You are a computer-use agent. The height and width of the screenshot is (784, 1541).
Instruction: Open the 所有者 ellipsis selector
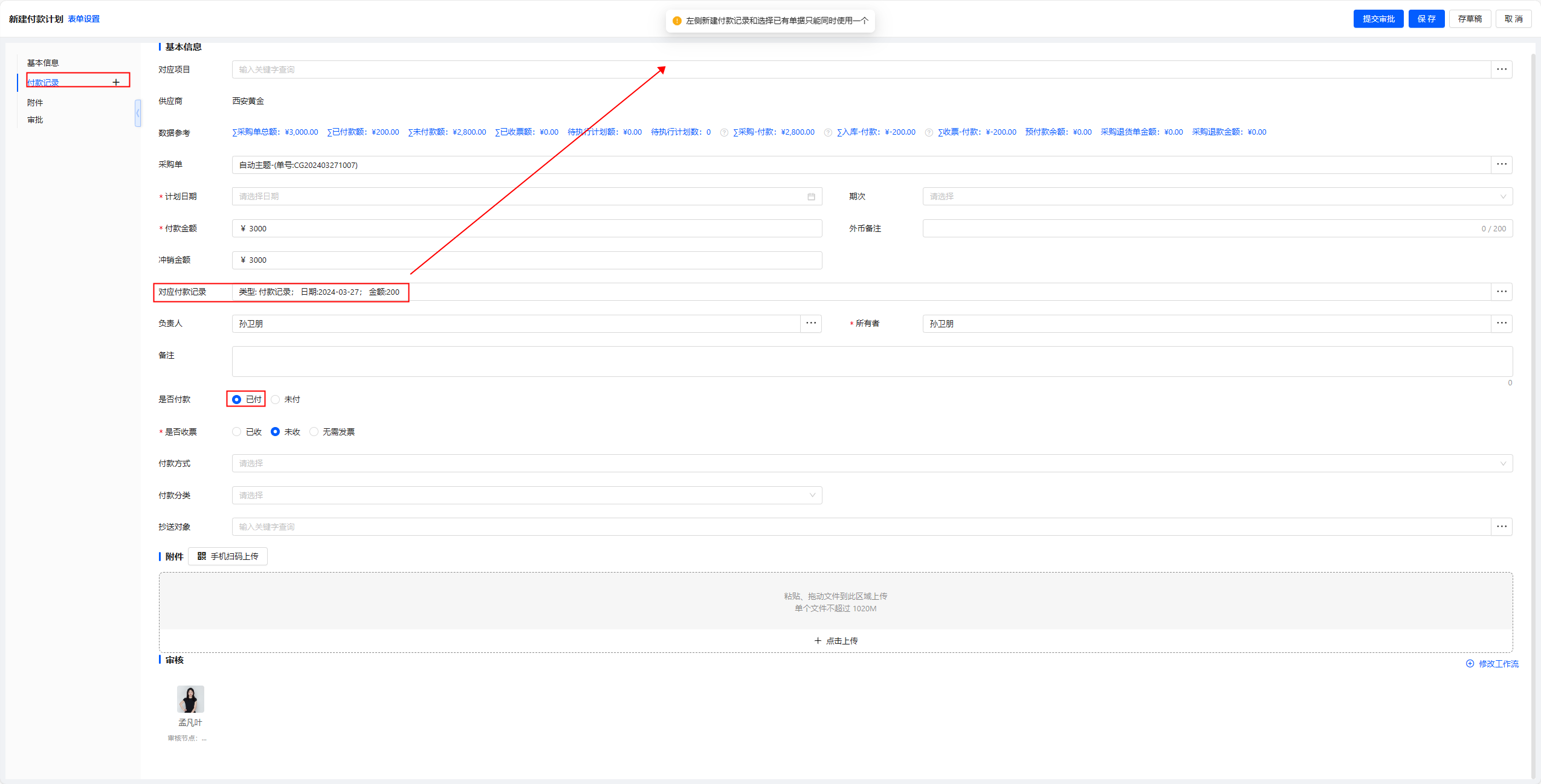tap(1502, 324)
